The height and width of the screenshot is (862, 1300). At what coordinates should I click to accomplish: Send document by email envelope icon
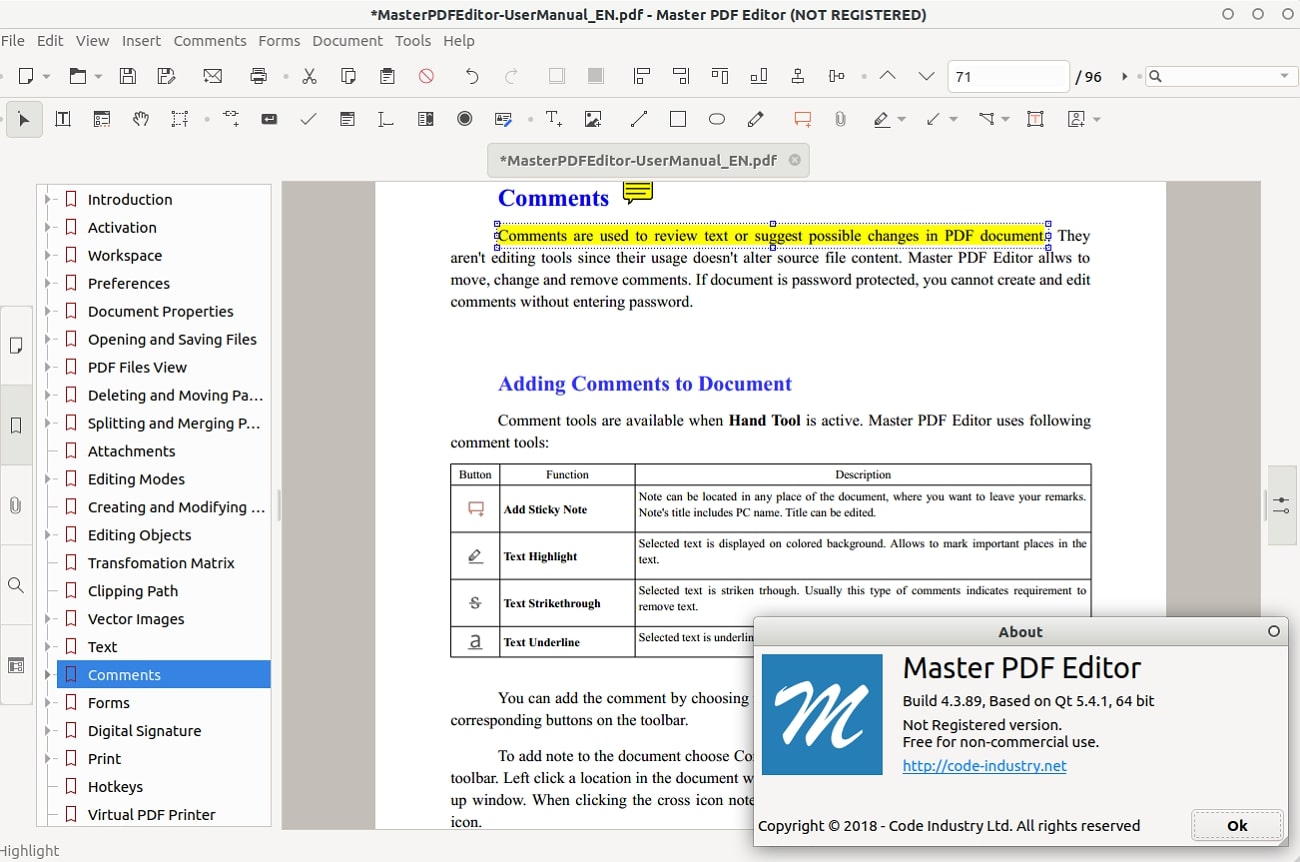pos(213,76)
